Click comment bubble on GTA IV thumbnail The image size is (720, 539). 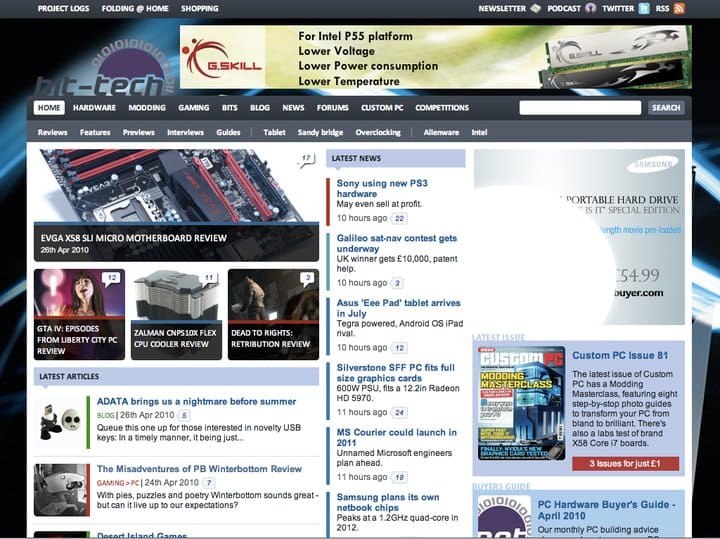click(x=111, y=278)
